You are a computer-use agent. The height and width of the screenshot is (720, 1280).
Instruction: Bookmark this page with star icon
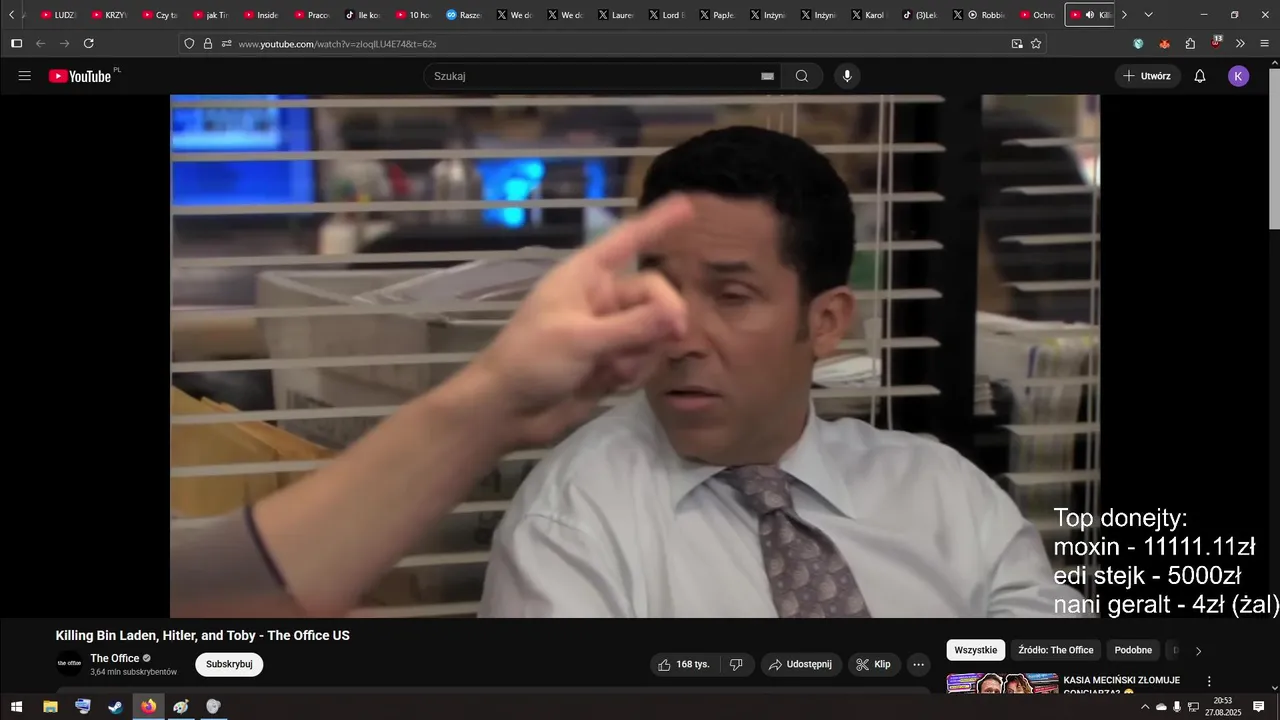click(1036, 44)
